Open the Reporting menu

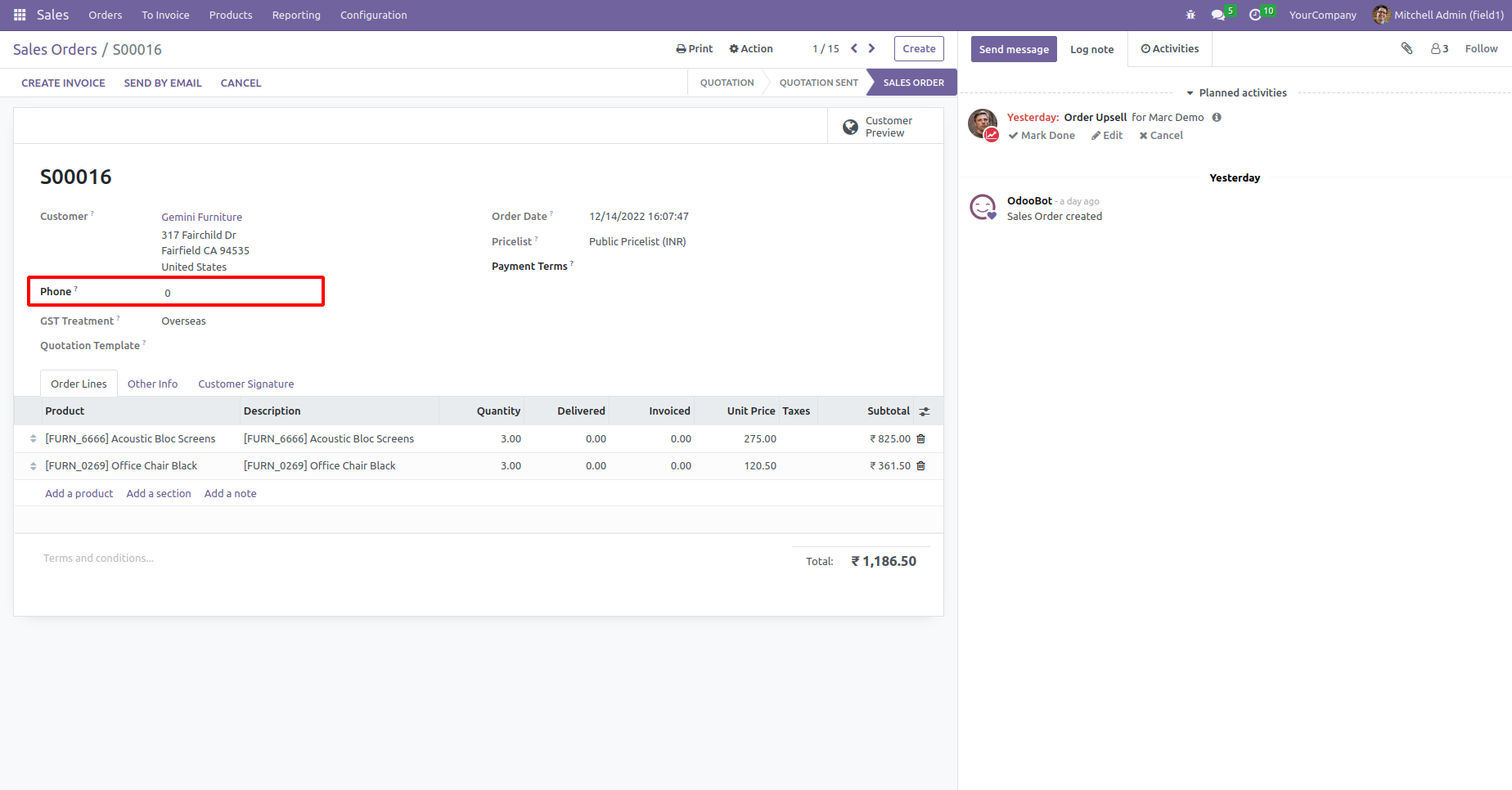(x=296, y=15)
